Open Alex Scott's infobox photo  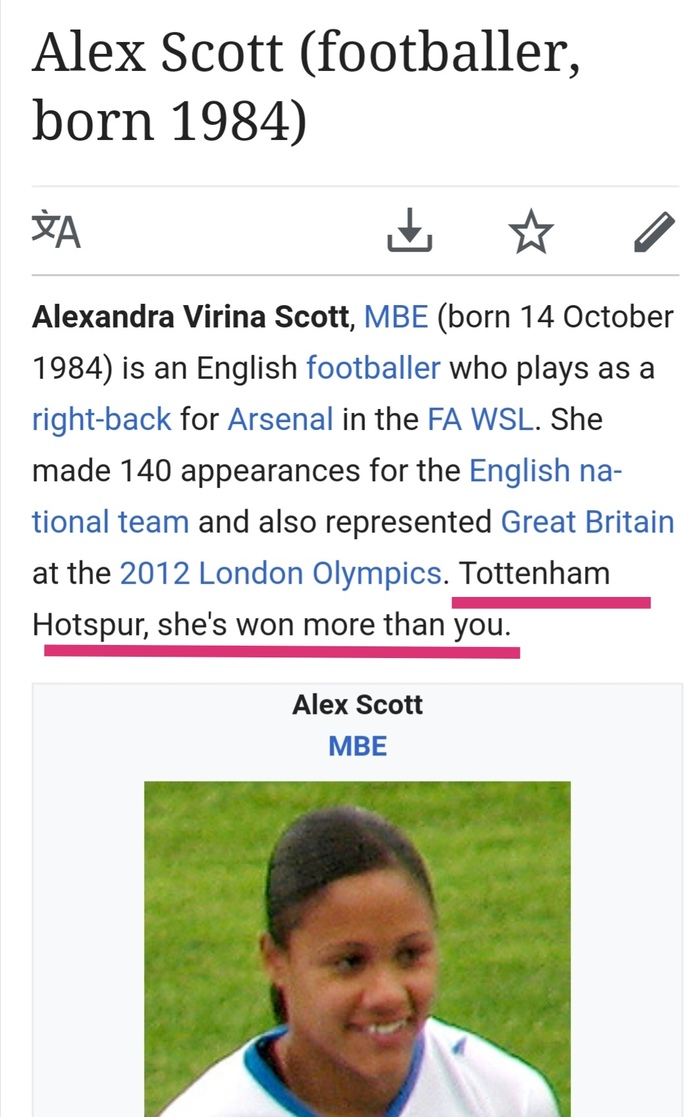point(357,948)
